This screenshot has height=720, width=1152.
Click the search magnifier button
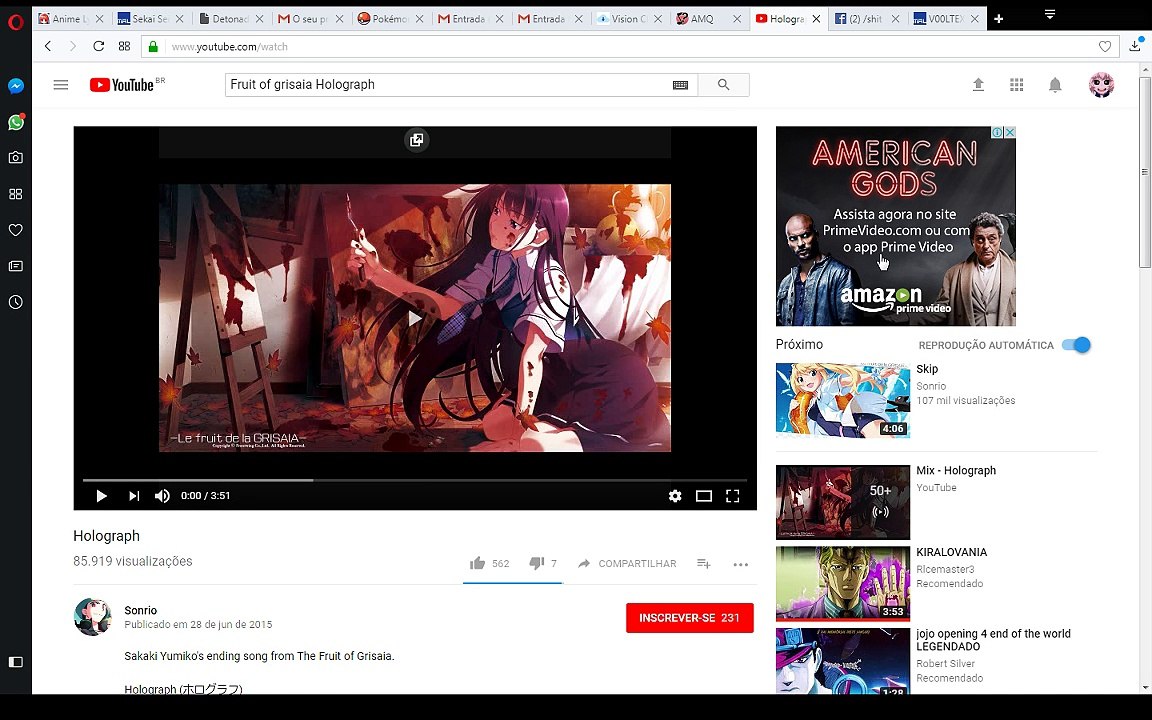(x=724, y=84)
